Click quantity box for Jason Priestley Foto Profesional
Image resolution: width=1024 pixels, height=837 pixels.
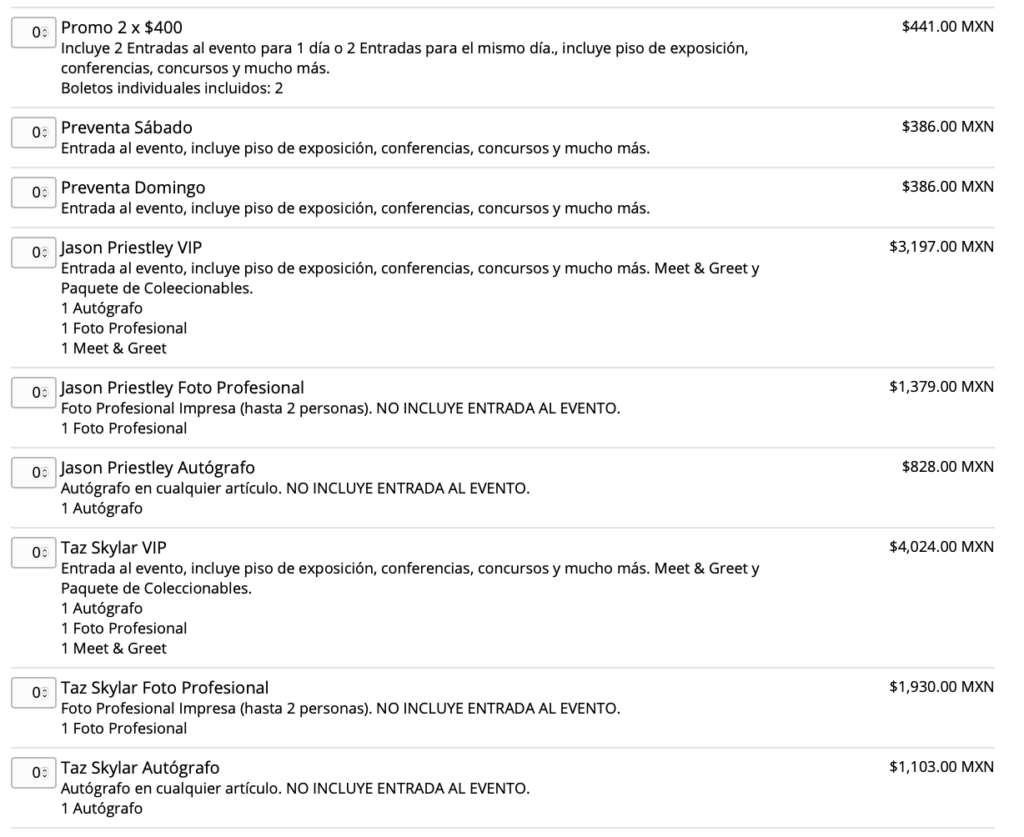[33, 392]
